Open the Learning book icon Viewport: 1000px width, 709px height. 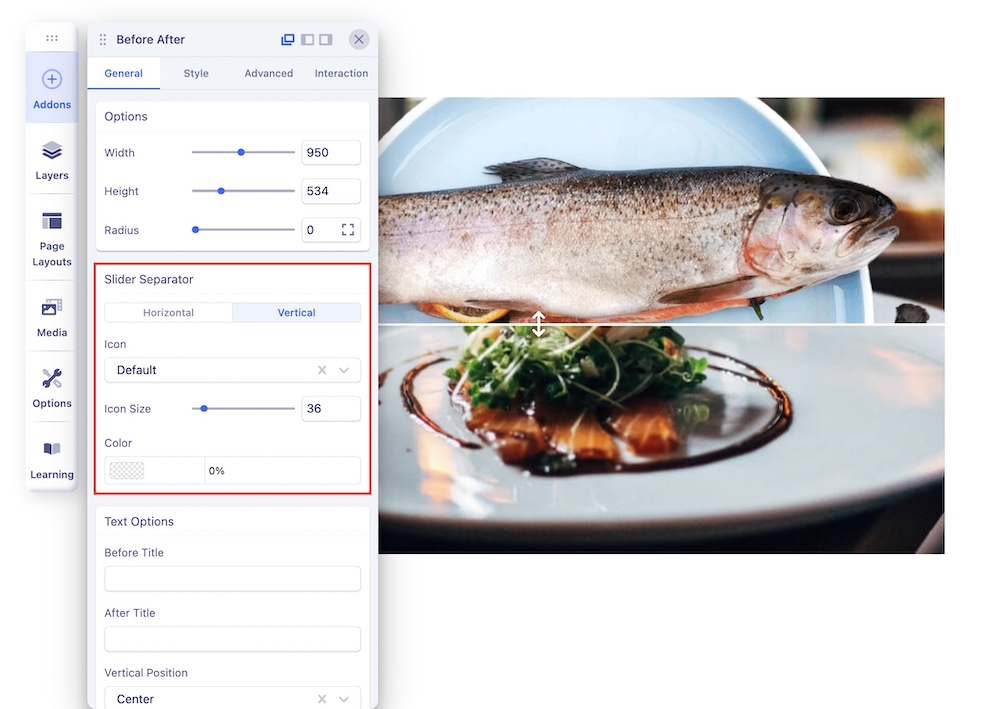[x=52, y=458]
